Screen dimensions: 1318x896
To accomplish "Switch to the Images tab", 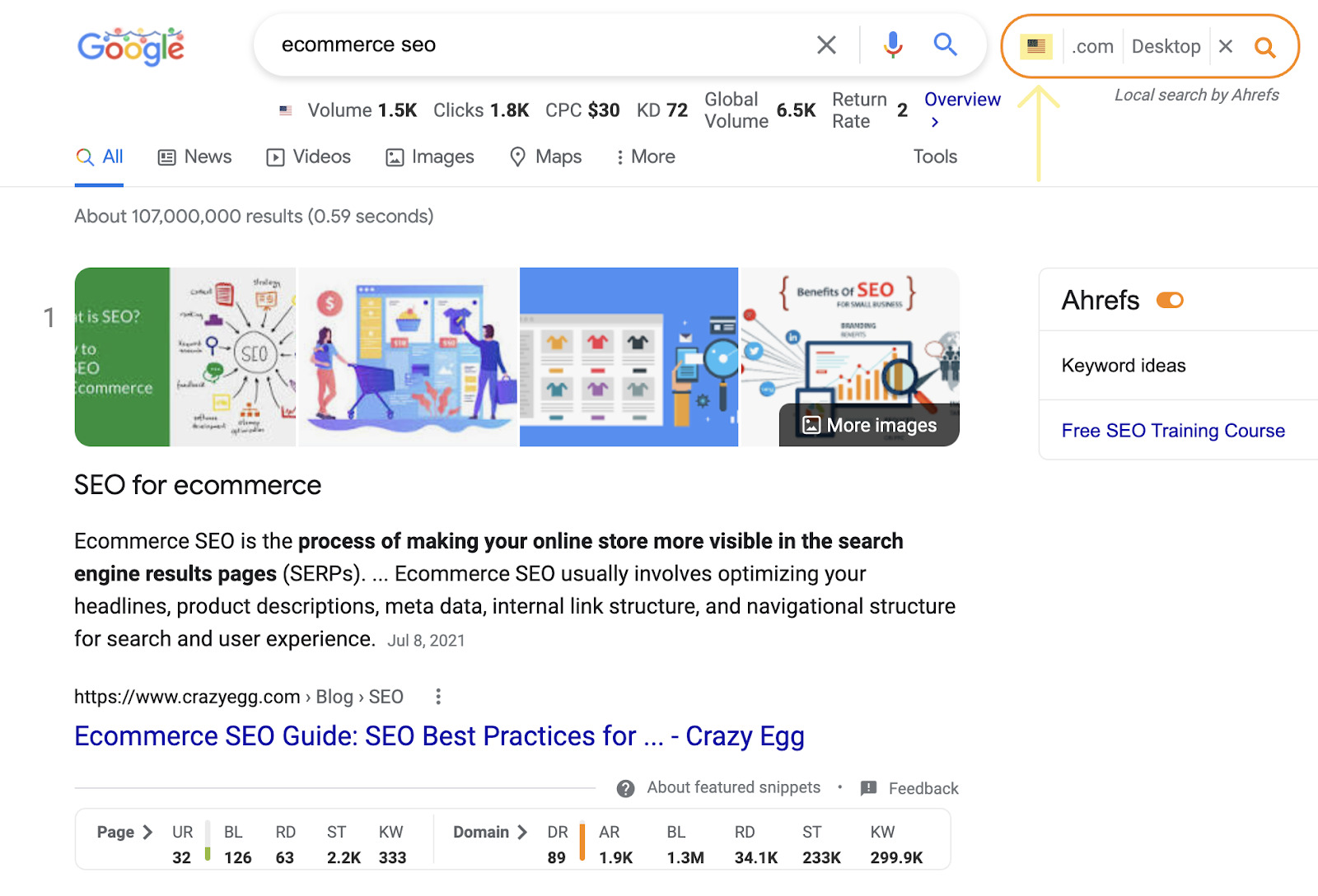I will tap(430, 156).
